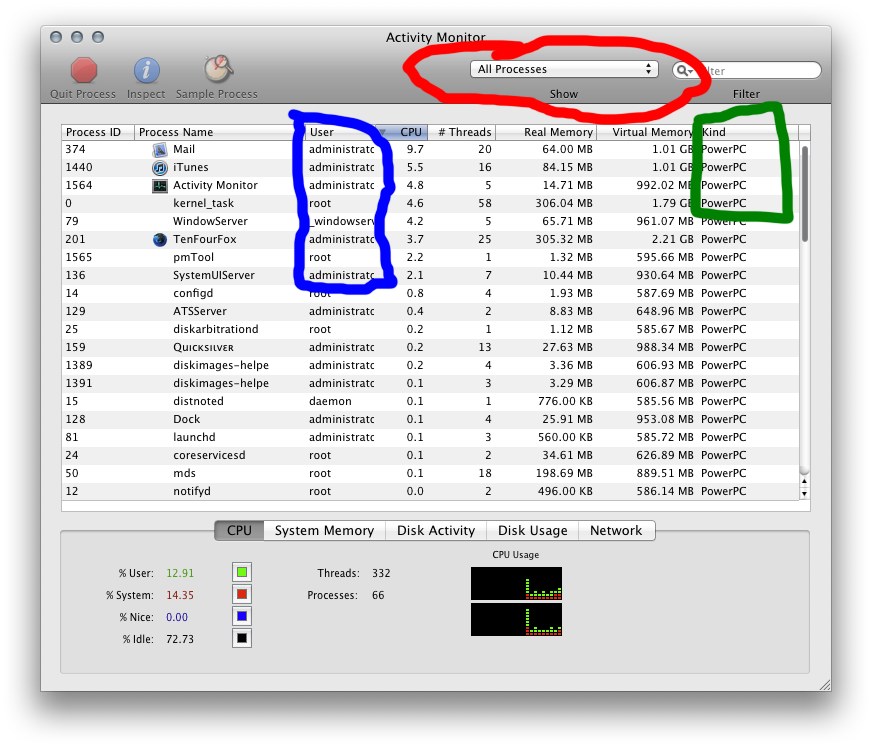
Task: Click the daemon user cell
Action: click(330, 401)
